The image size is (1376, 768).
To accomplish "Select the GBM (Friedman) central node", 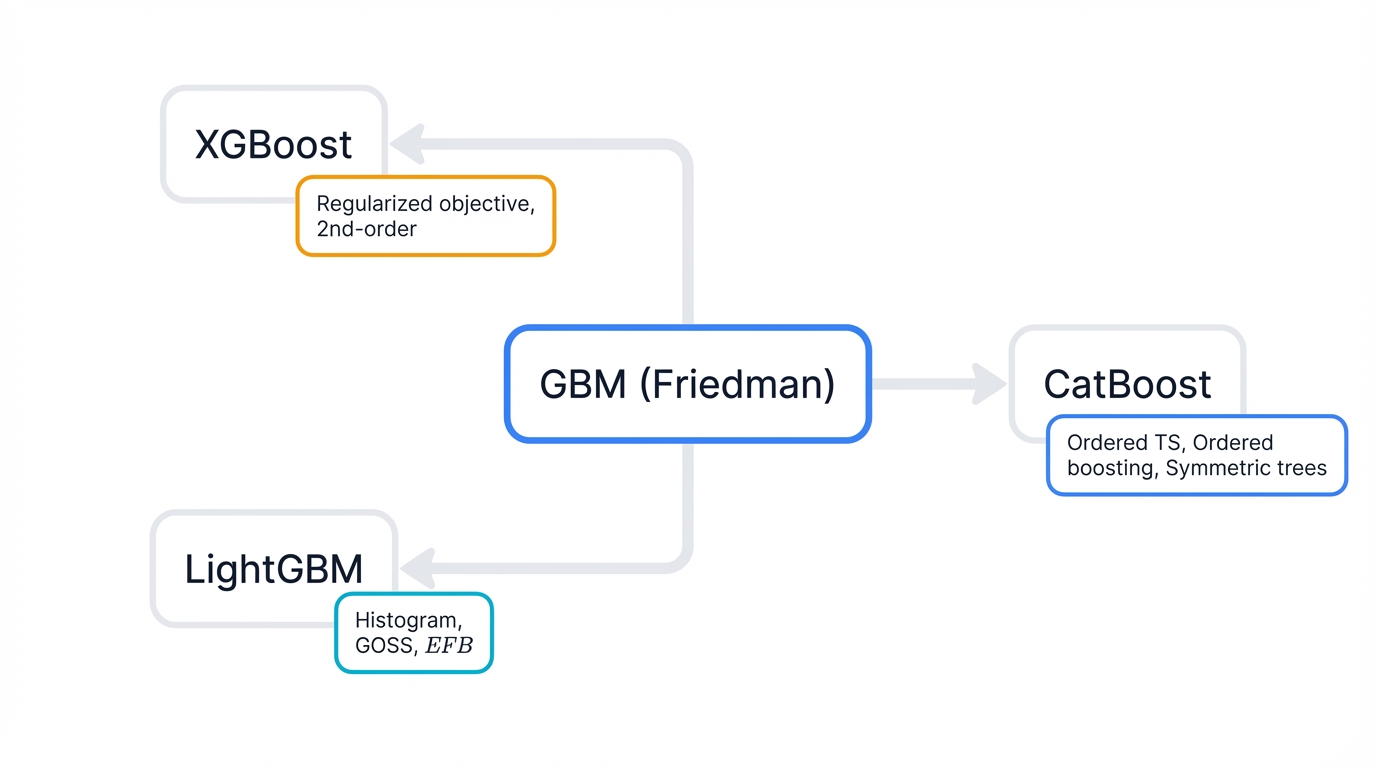I will [687, 384].
